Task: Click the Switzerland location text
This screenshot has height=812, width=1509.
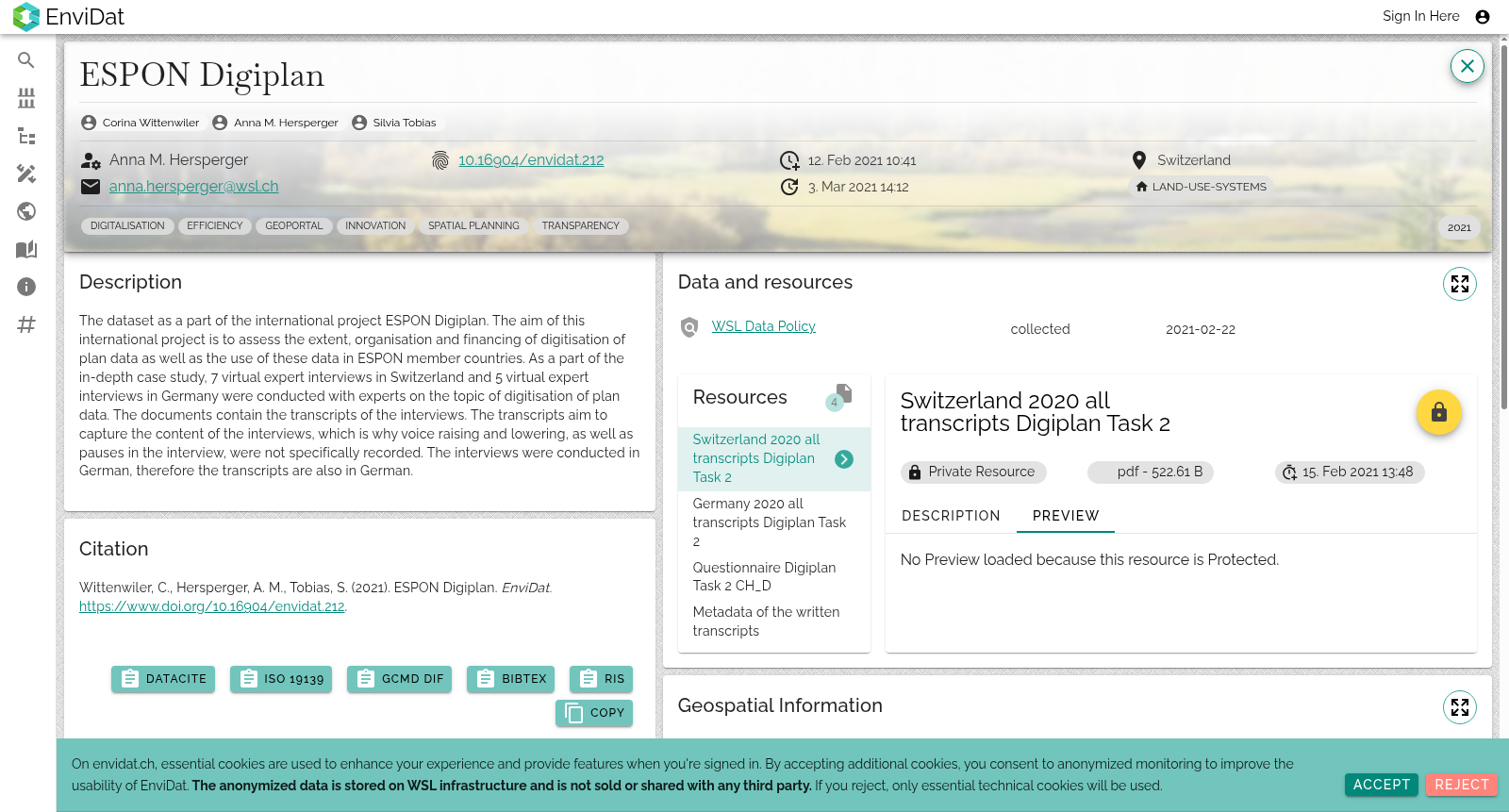Action: (x=1194, y=160)
